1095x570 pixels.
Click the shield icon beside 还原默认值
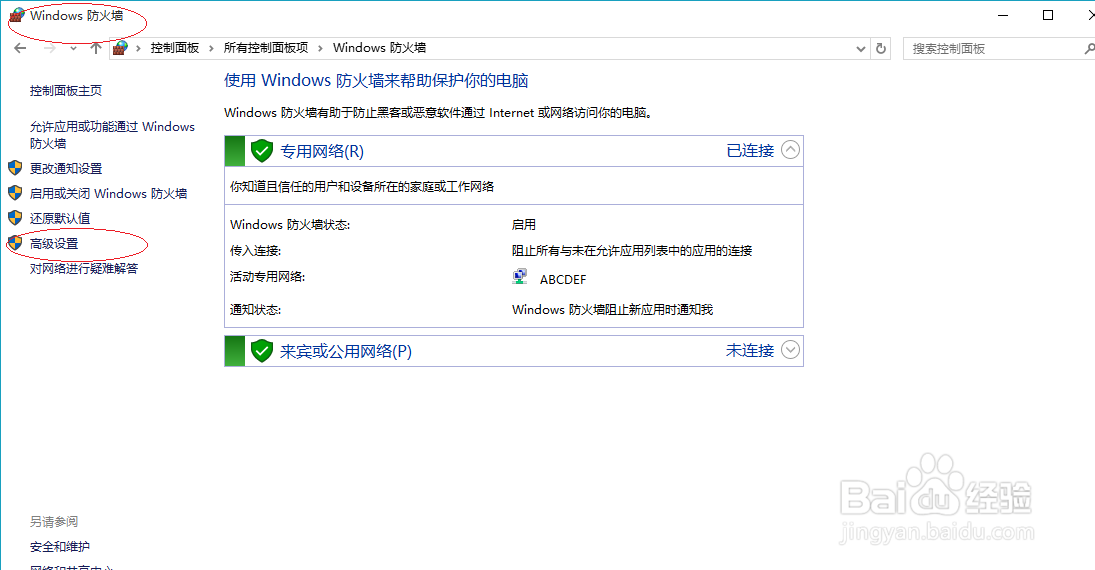click(15, 218)
